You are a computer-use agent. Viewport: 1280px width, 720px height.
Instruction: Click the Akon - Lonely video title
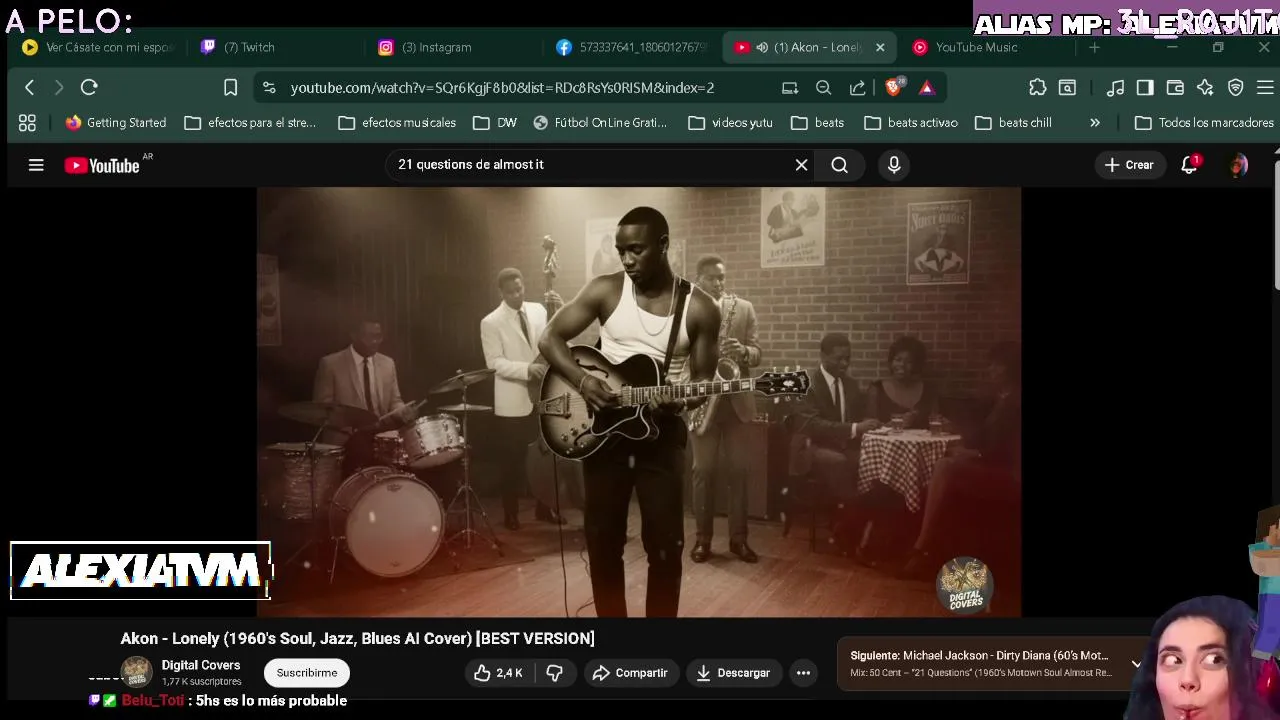coord(357,639)
